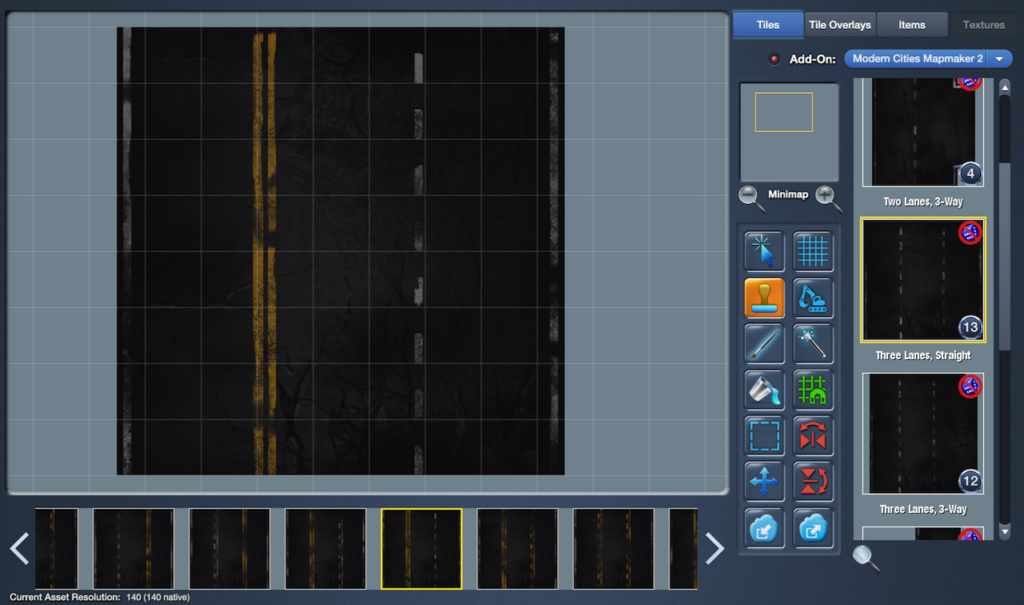Viewport: 1024px width, 605px height.
Task: Select the Three Lanes, 3-Way tile
Action: coord(923,434)
